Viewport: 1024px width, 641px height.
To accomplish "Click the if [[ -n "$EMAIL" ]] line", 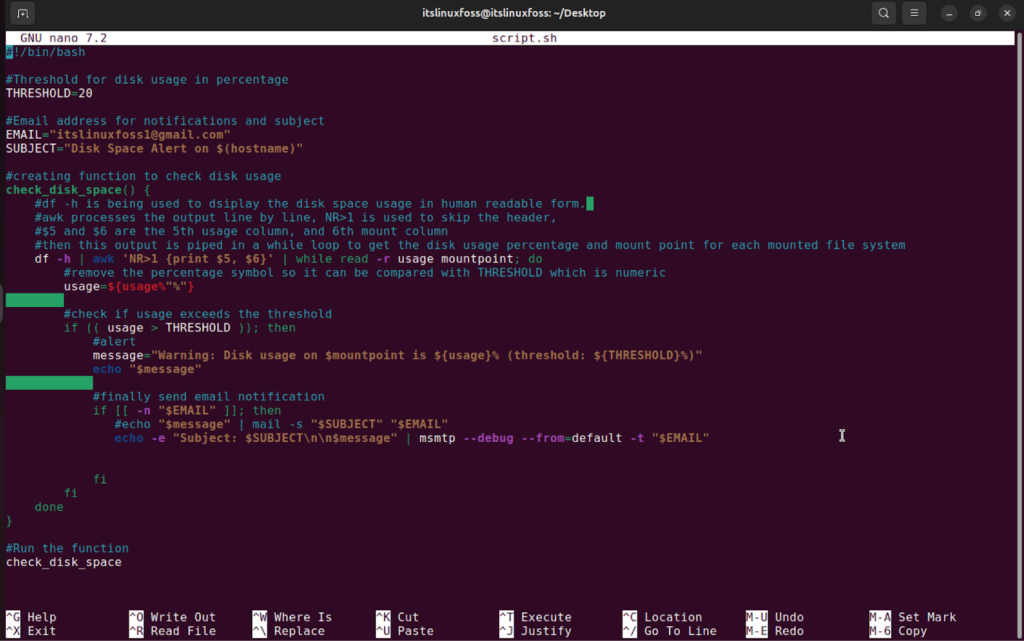I will [x=187, y=411].
